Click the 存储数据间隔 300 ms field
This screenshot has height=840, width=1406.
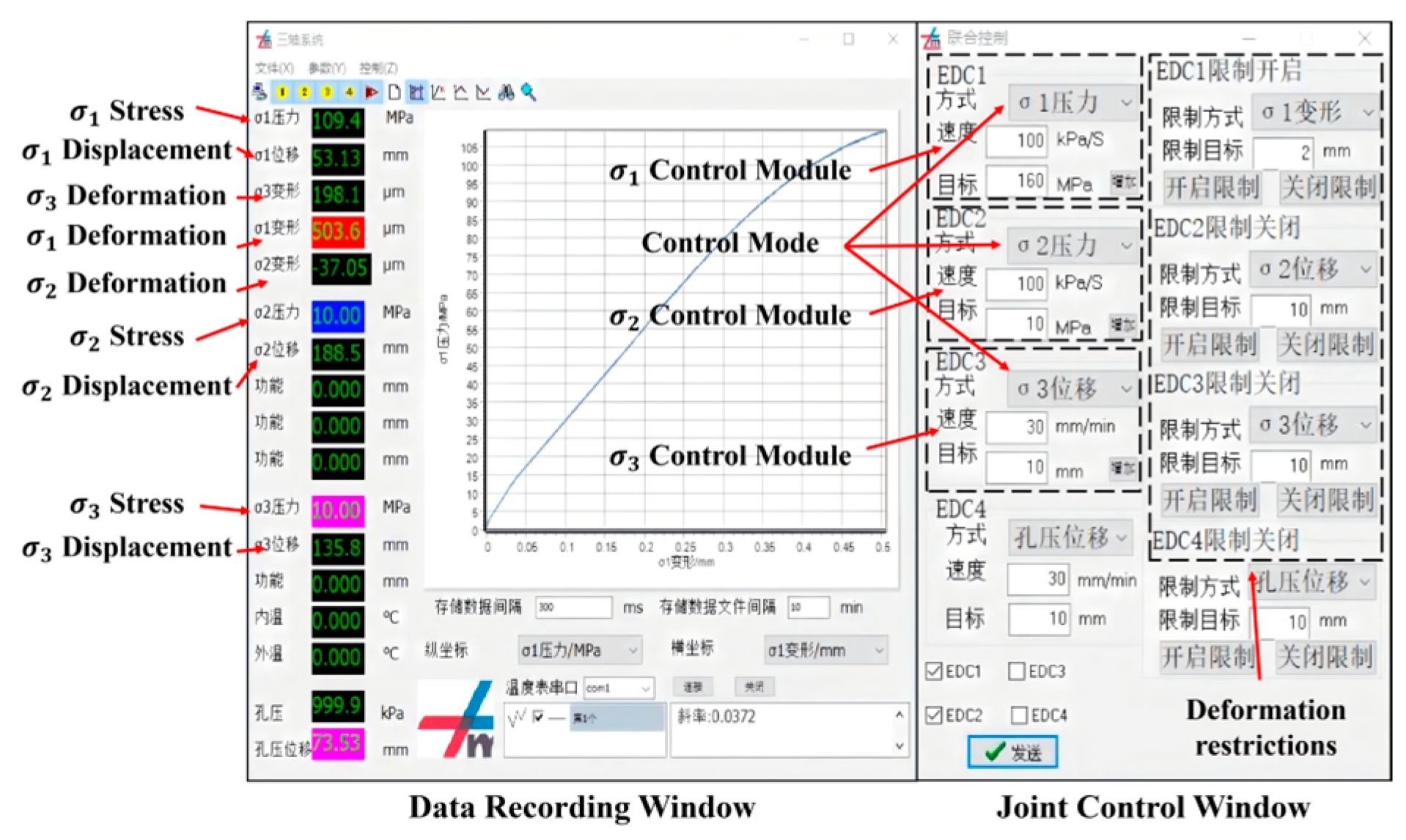(573, 607)
